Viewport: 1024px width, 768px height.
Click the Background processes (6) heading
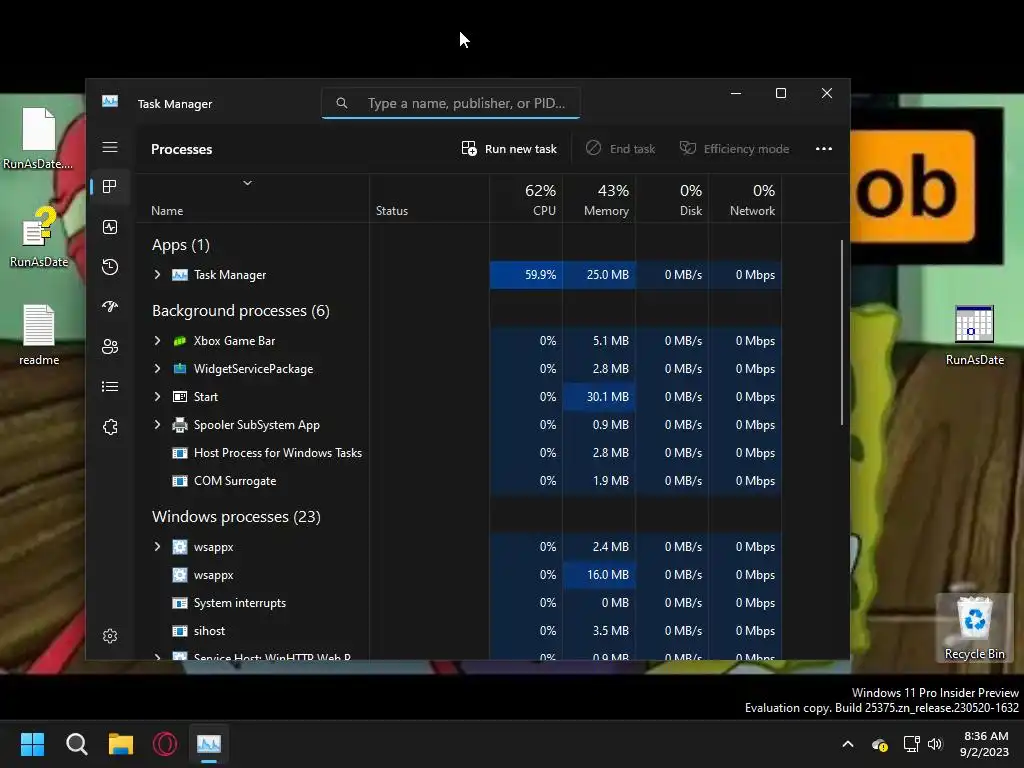(x=241, y=311)
